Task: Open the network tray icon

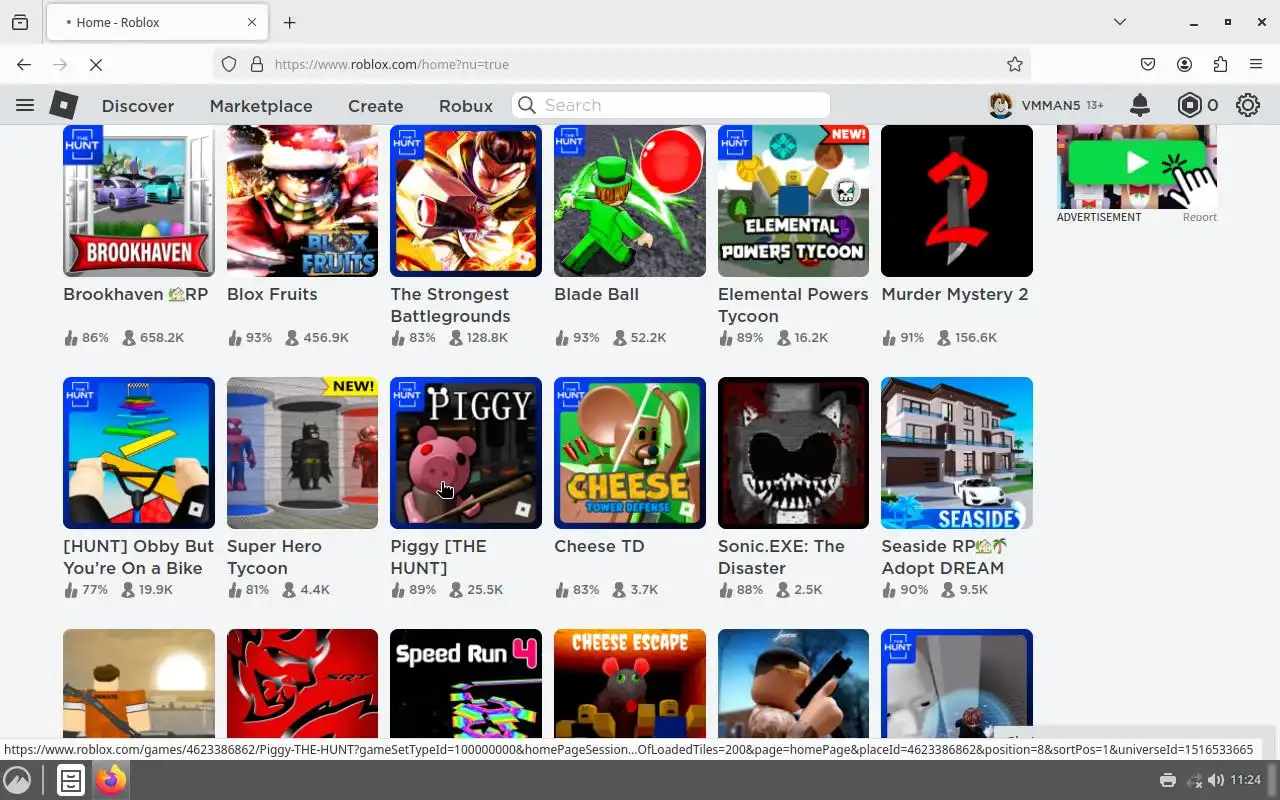Action: click(1193, 780)
